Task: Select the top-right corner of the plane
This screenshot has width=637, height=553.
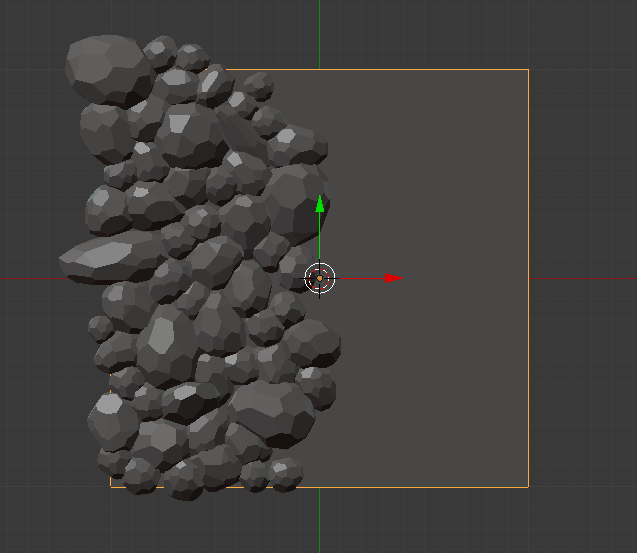Action: coord(527,70)
